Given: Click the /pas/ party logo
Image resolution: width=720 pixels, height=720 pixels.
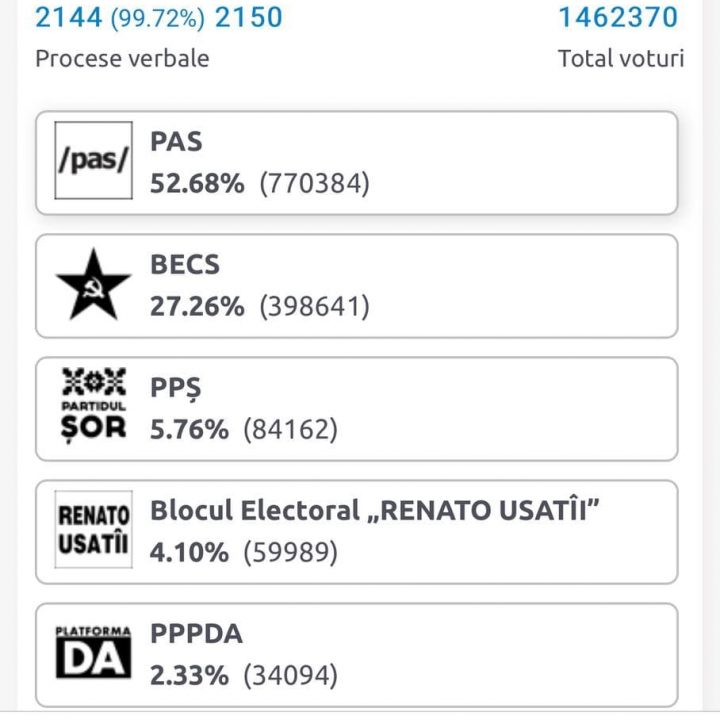Looking at the screenshot, I should point(93,162).
